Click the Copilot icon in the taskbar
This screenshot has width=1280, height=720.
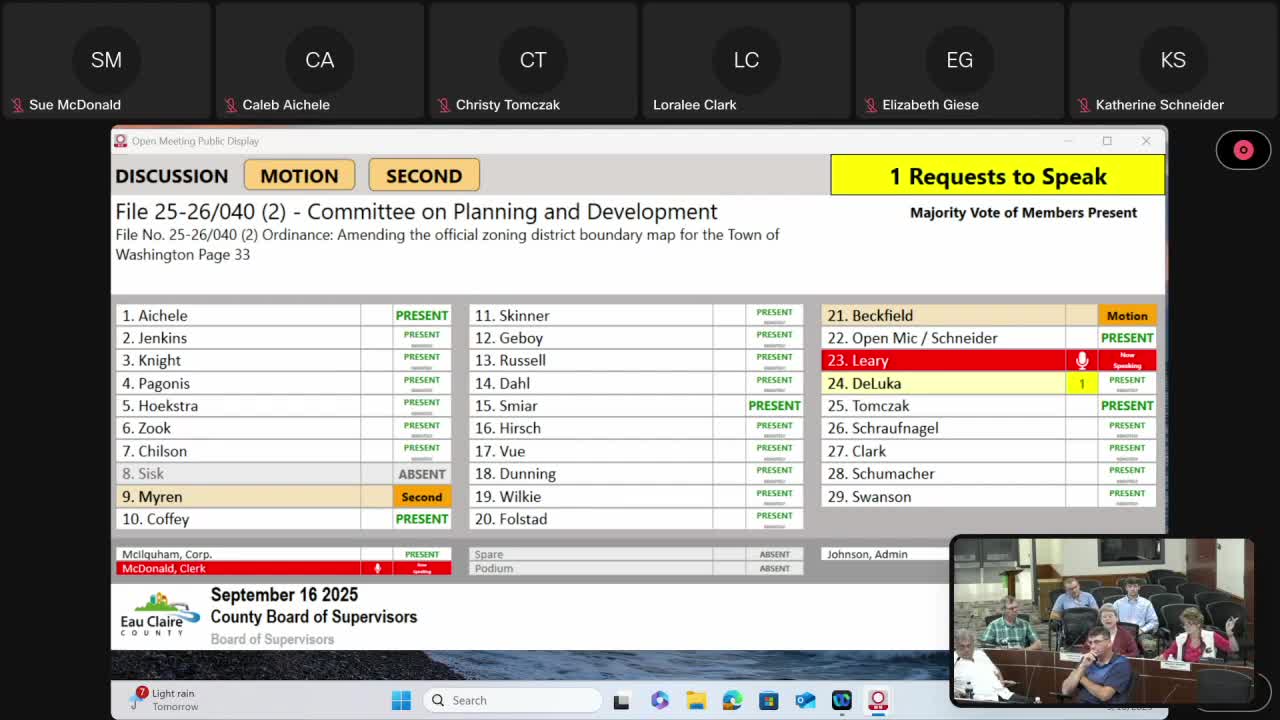coord(659,700)
